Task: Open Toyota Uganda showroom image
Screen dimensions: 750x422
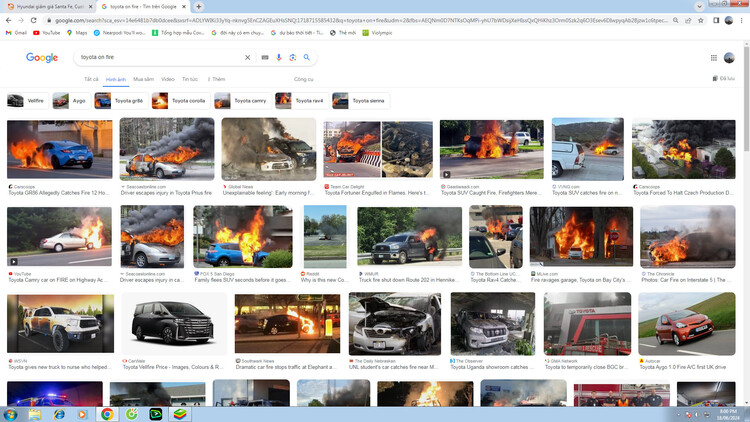Action: [x=493, y=323]
